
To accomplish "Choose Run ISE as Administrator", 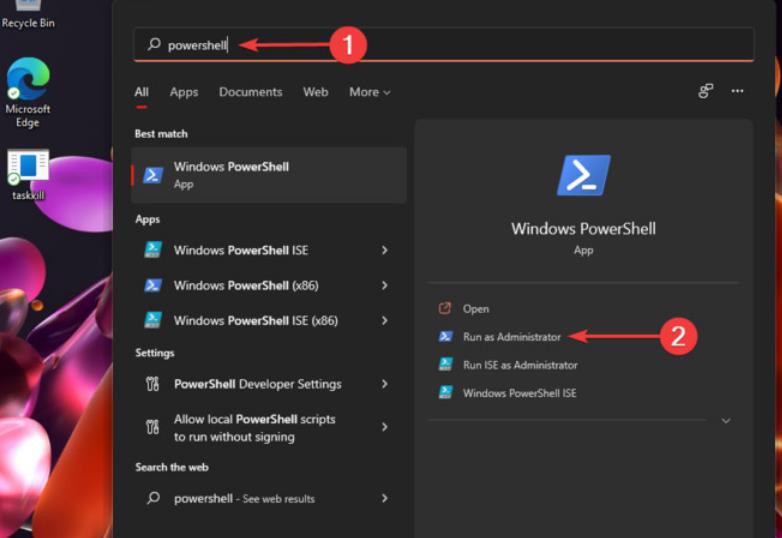I will [x=519, y=365].
